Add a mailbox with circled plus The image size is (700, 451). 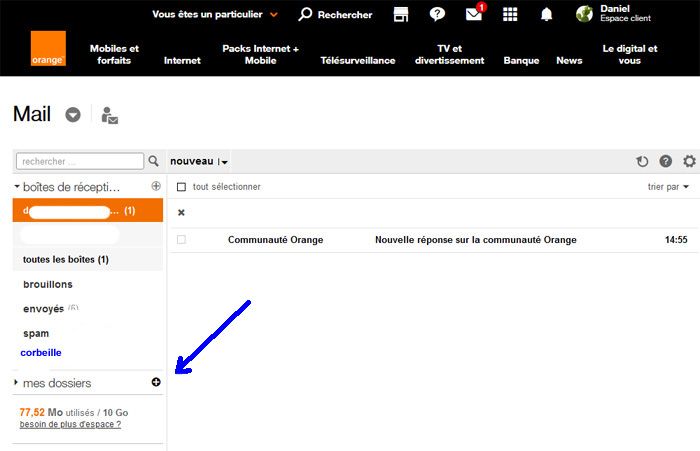click(156, 186)
